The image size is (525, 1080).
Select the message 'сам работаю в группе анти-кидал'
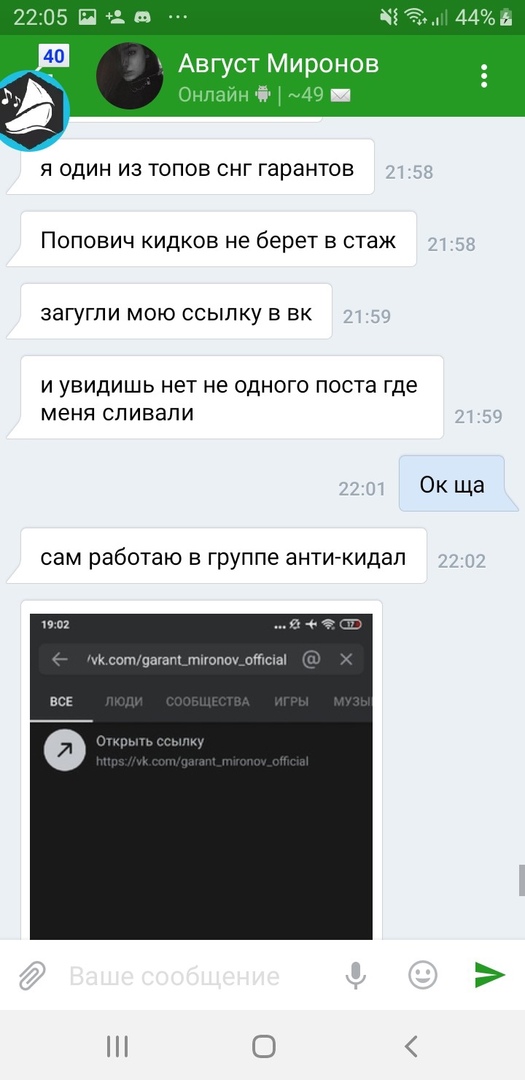click(223, 557)
